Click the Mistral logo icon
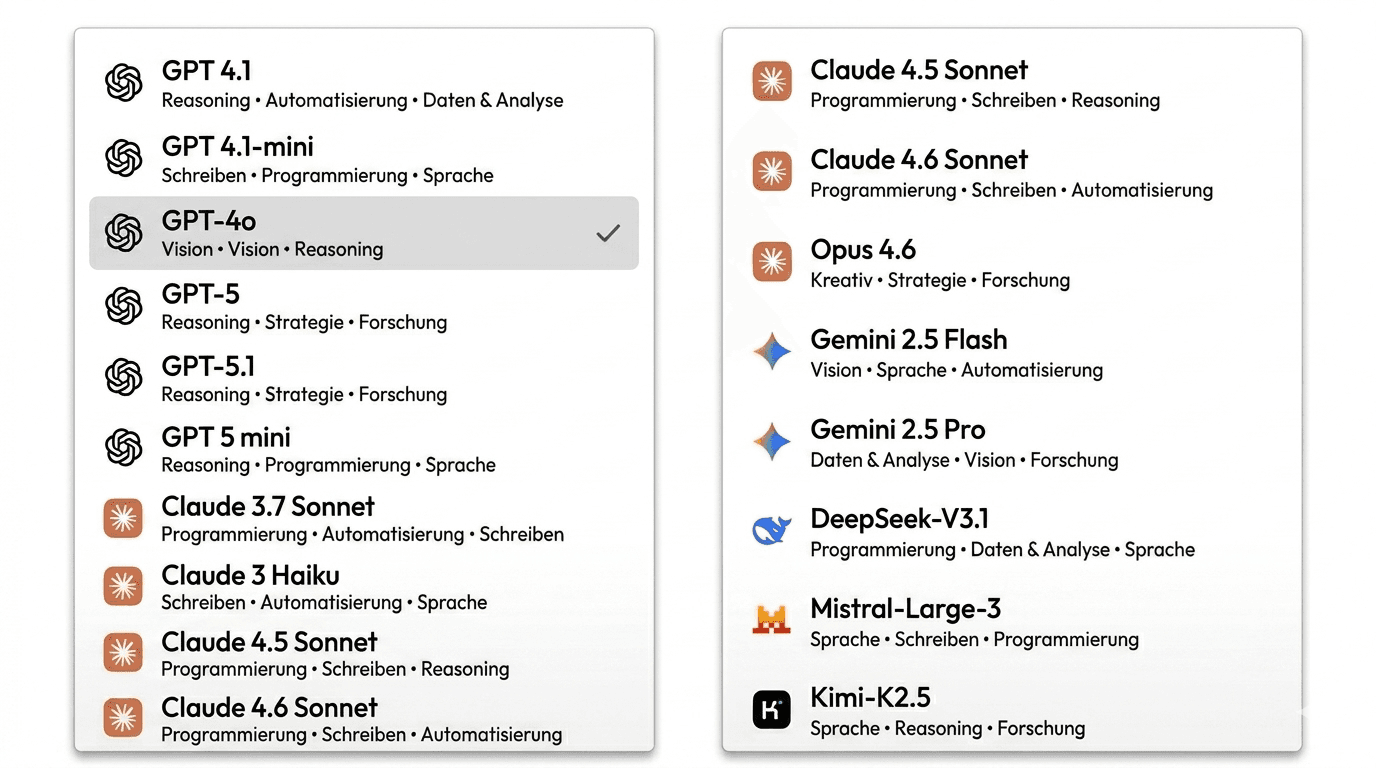This screenshot has width=1376, height=768. (x=772, y=621)
